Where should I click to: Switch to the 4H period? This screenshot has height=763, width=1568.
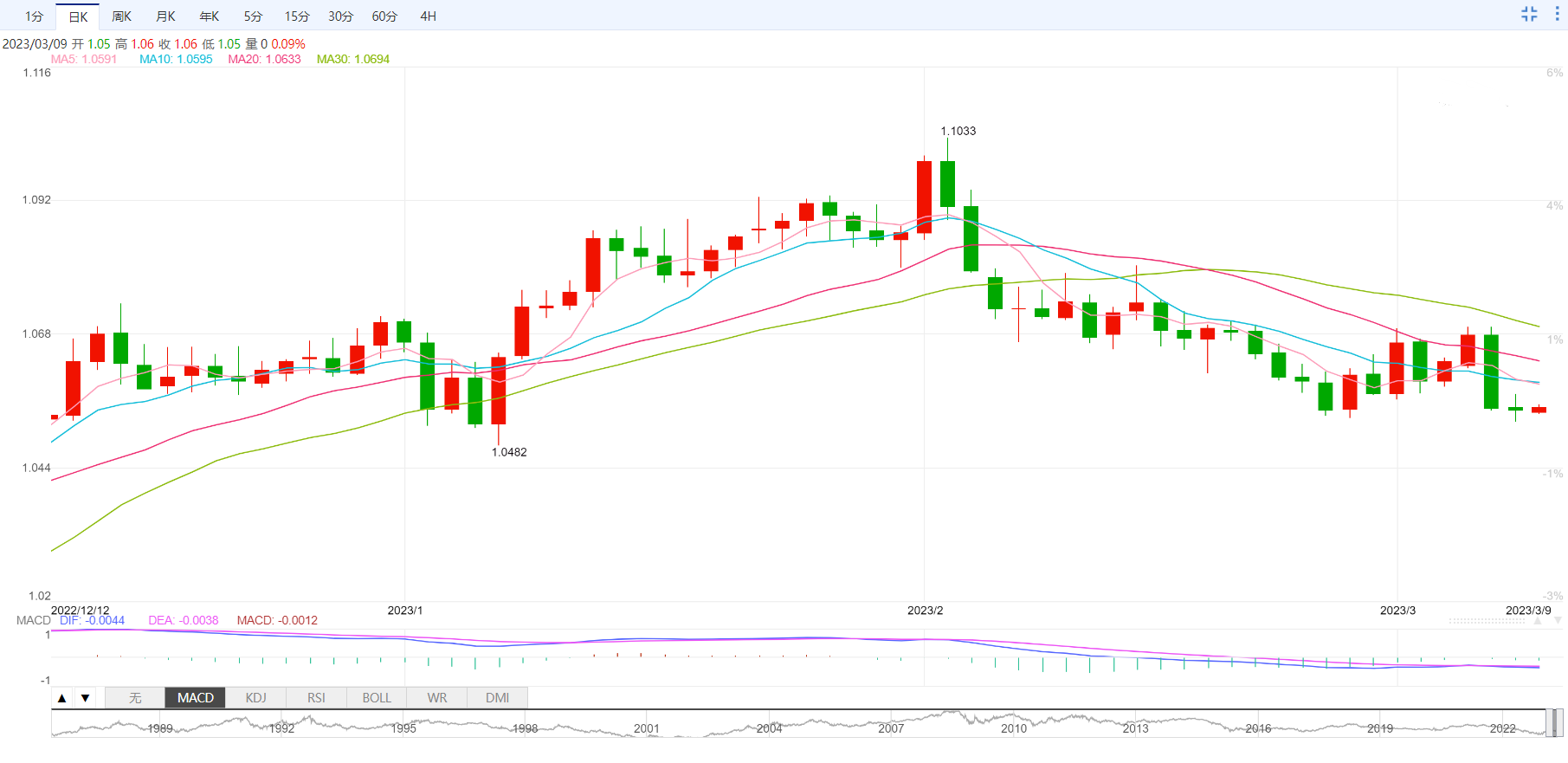coord(428,16)
